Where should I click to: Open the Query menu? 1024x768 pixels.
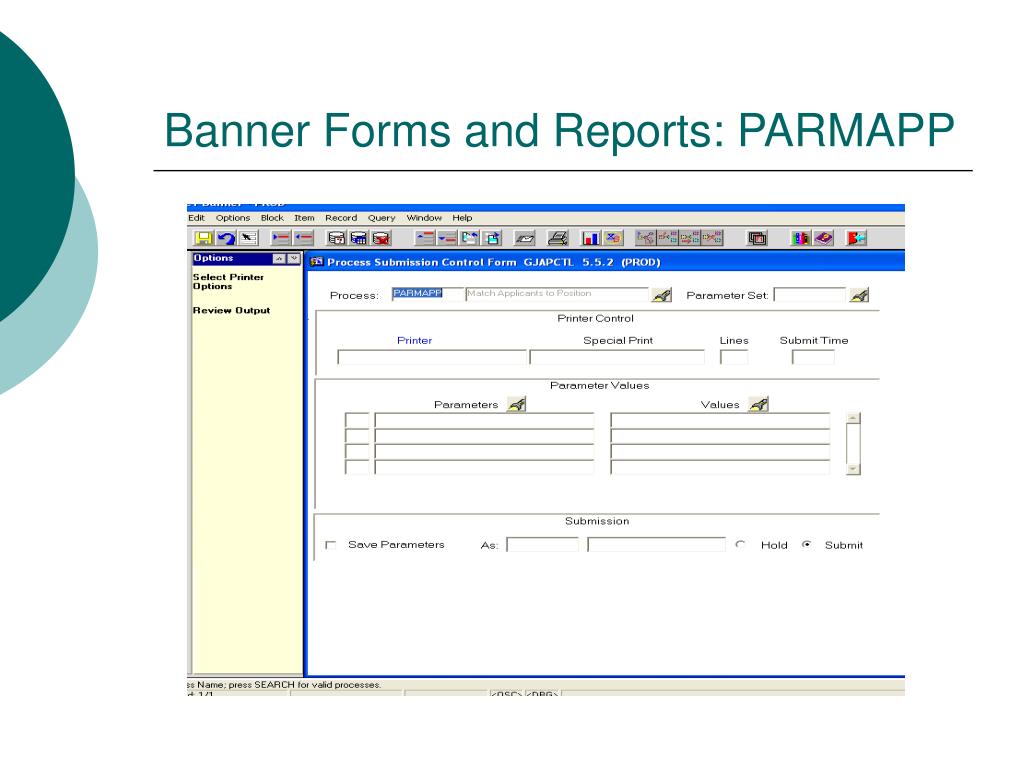[x=381, y=218]
